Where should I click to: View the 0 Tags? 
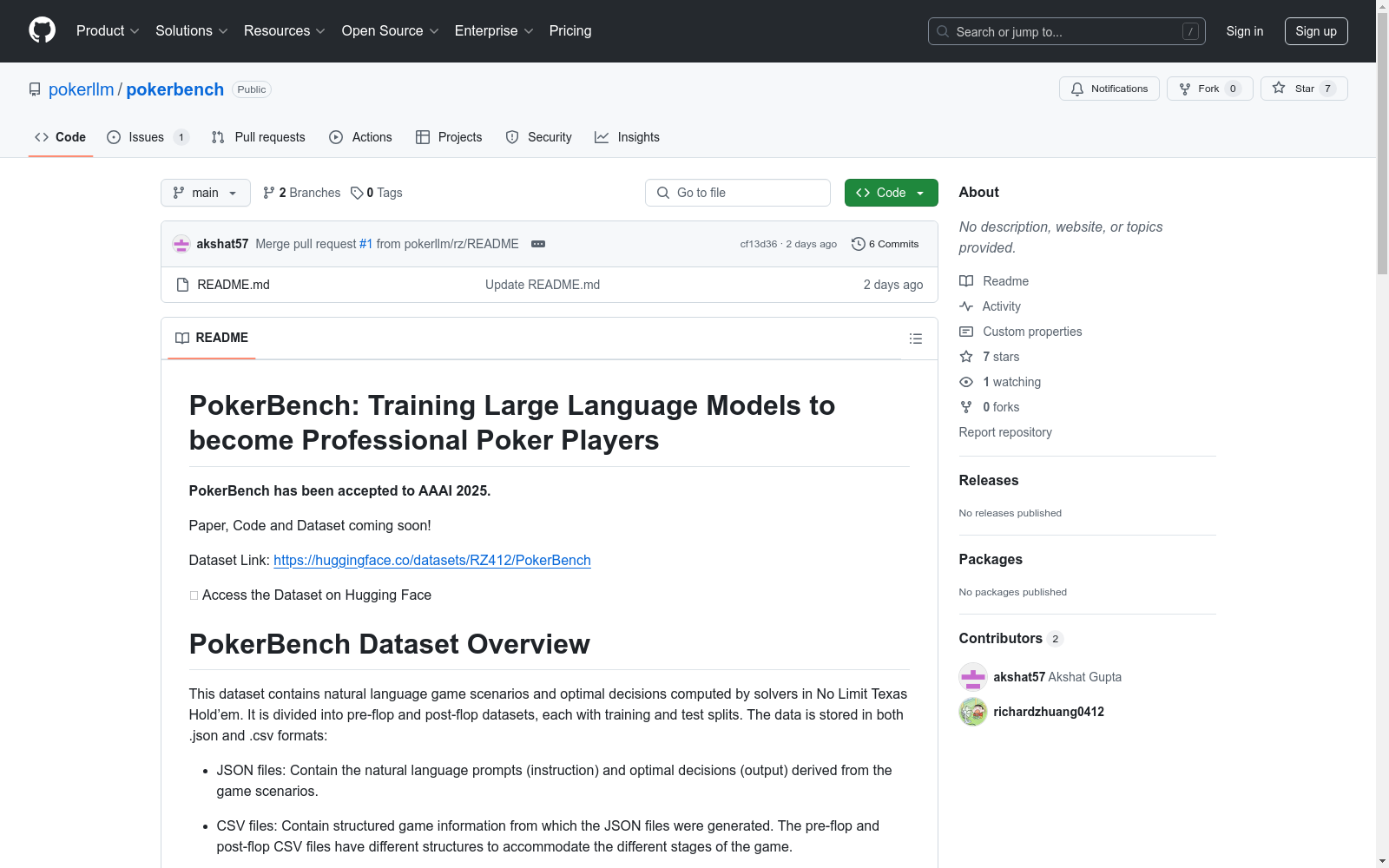(377, 193)
